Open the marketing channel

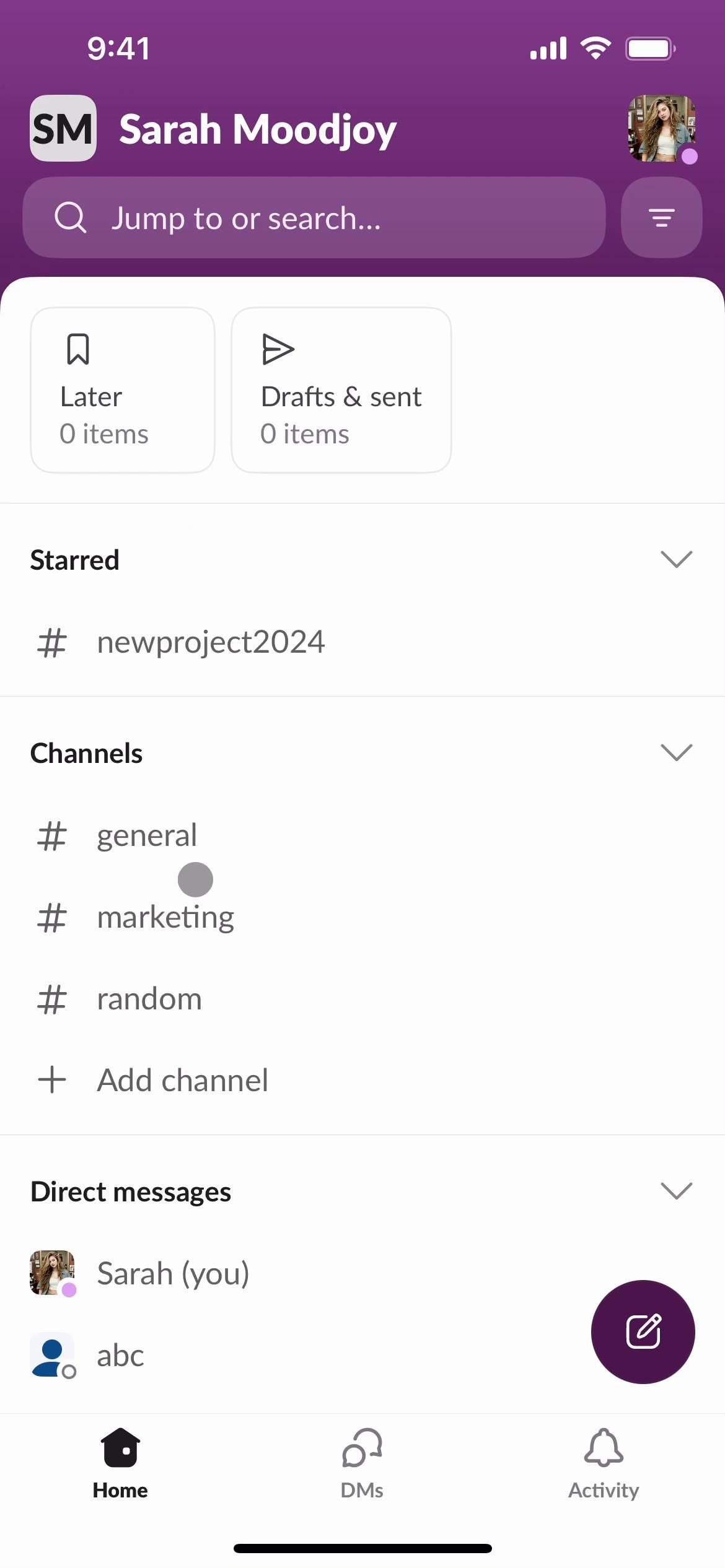[x=165, y=917]
